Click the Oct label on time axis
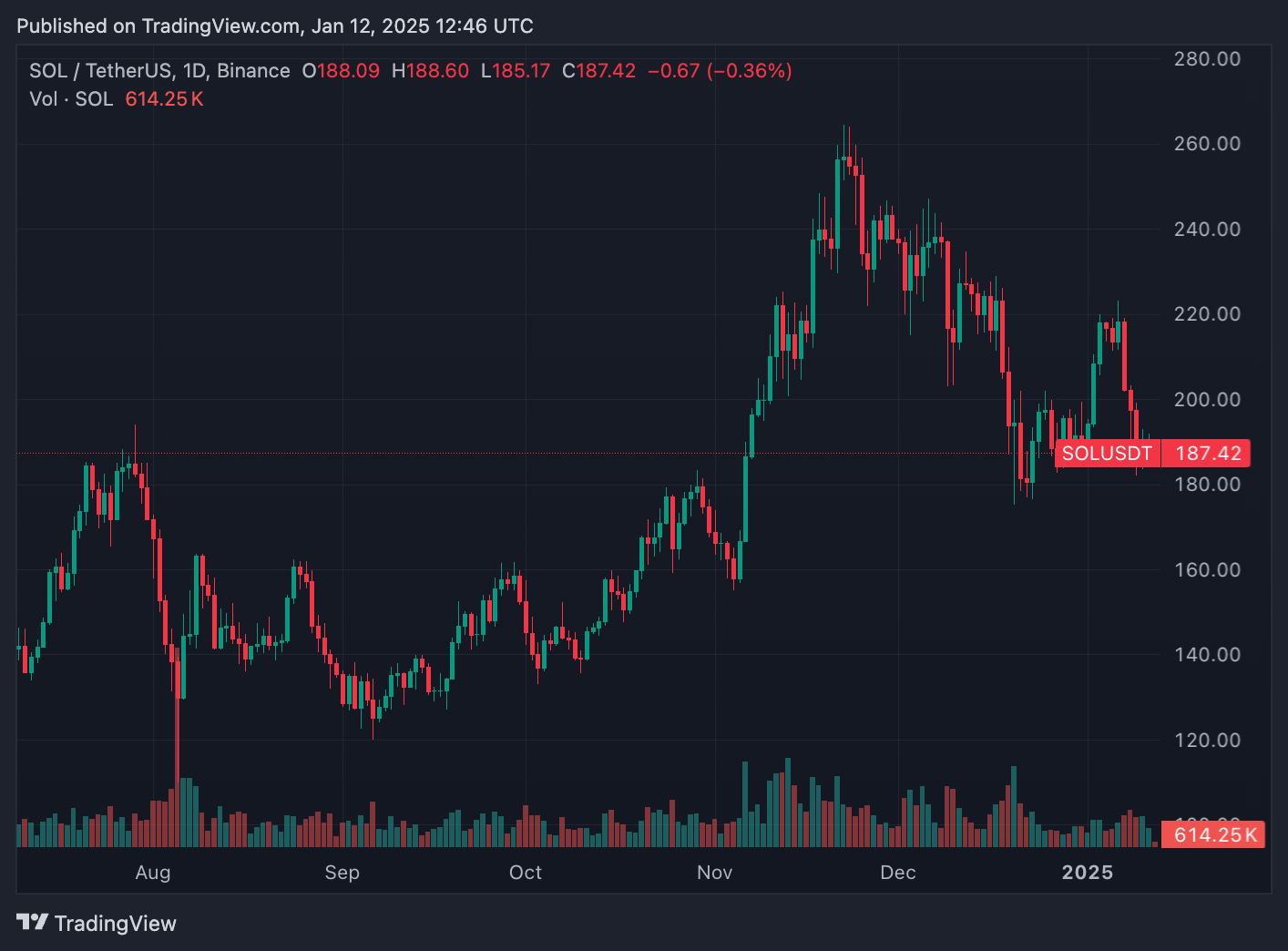The height and width of the screenshot is (951, 1288). pyautogui.click(x=526, y=873)
